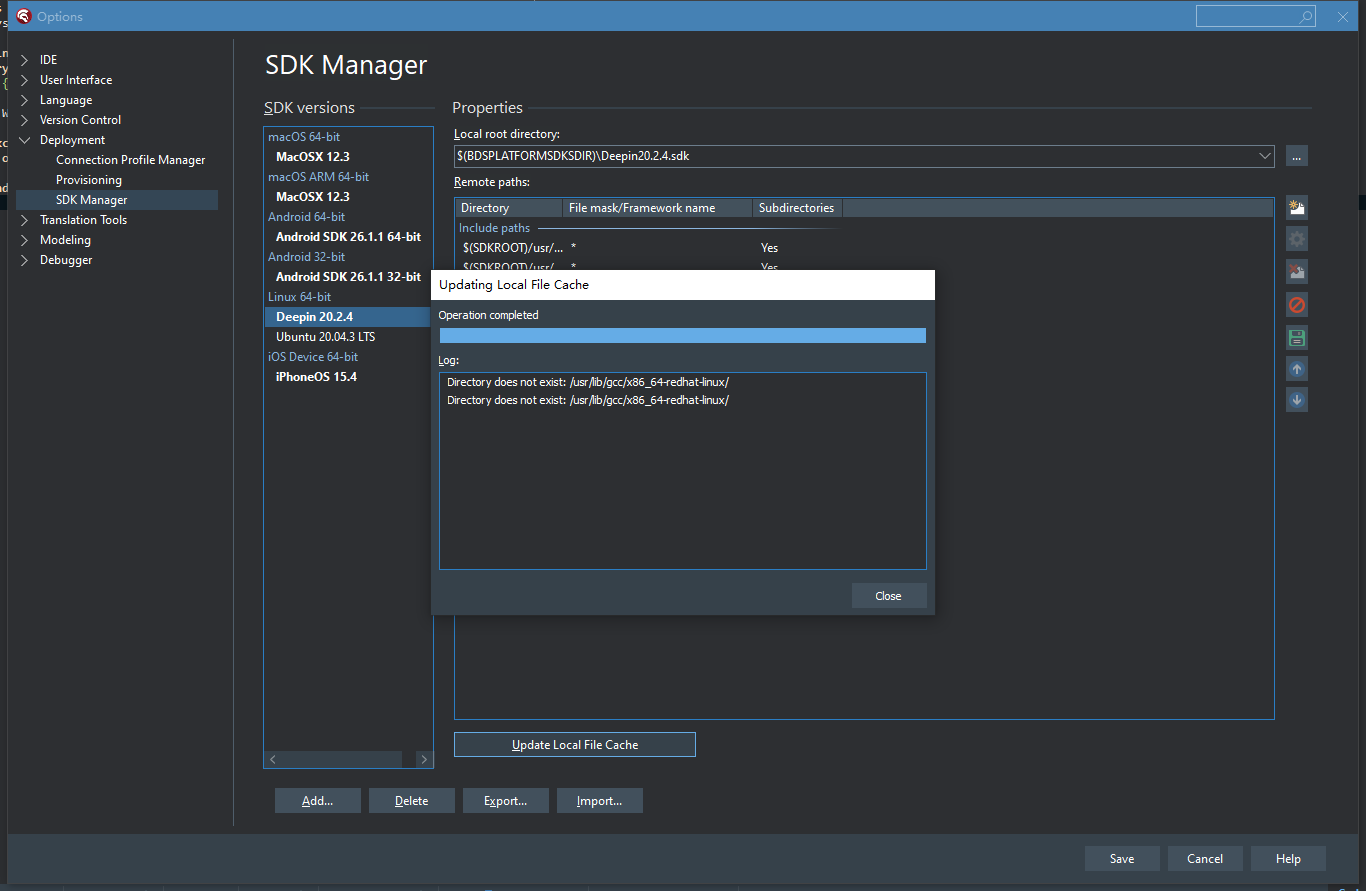Screen dimensions: 1366x891
Task: Expand the Modeling tree node
Action: point(25,240)
